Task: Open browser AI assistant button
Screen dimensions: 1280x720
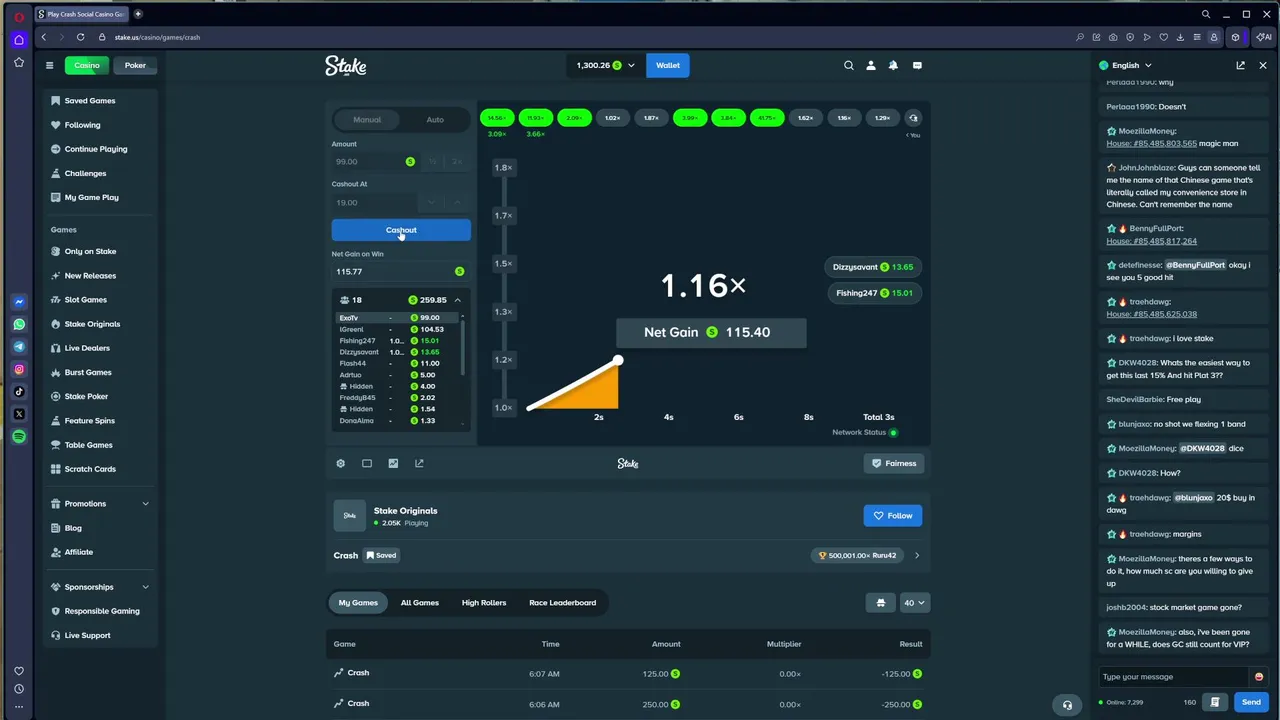Action: pyautogui.click(x=1264, y=37)
